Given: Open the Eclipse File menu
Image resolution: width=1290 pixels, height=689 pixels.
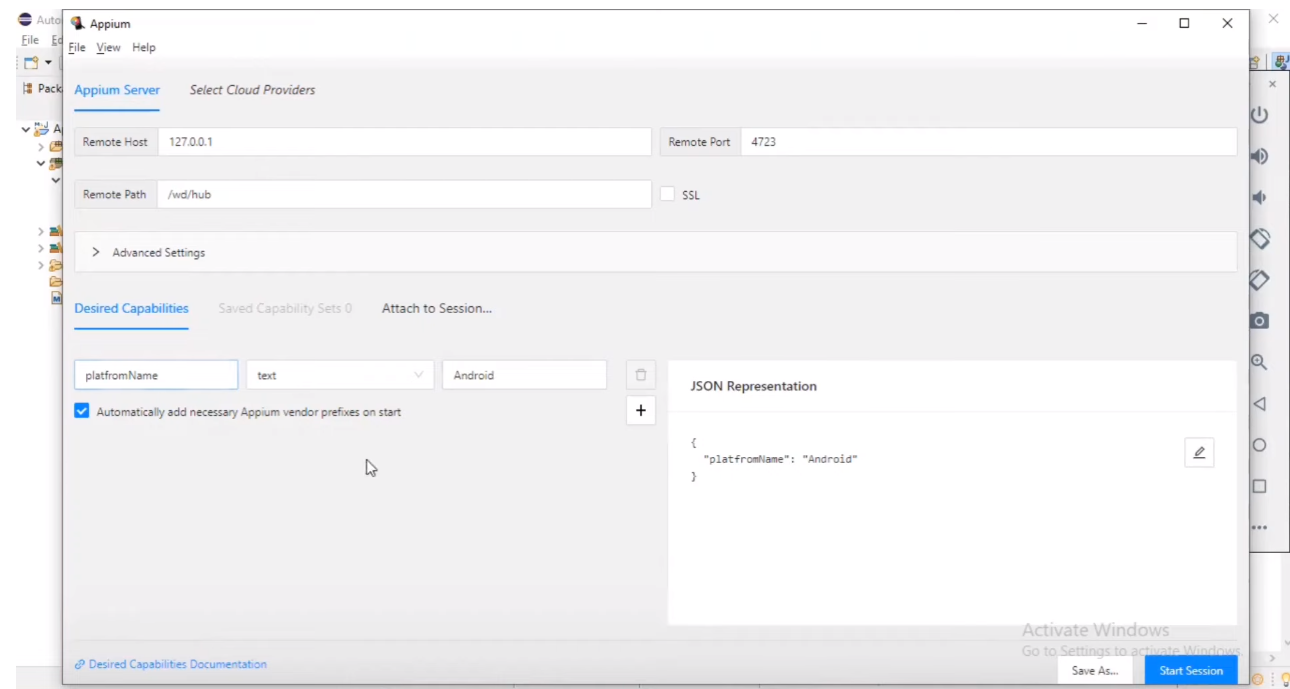Looking at the screenshot, I should [x=30, y=40].
